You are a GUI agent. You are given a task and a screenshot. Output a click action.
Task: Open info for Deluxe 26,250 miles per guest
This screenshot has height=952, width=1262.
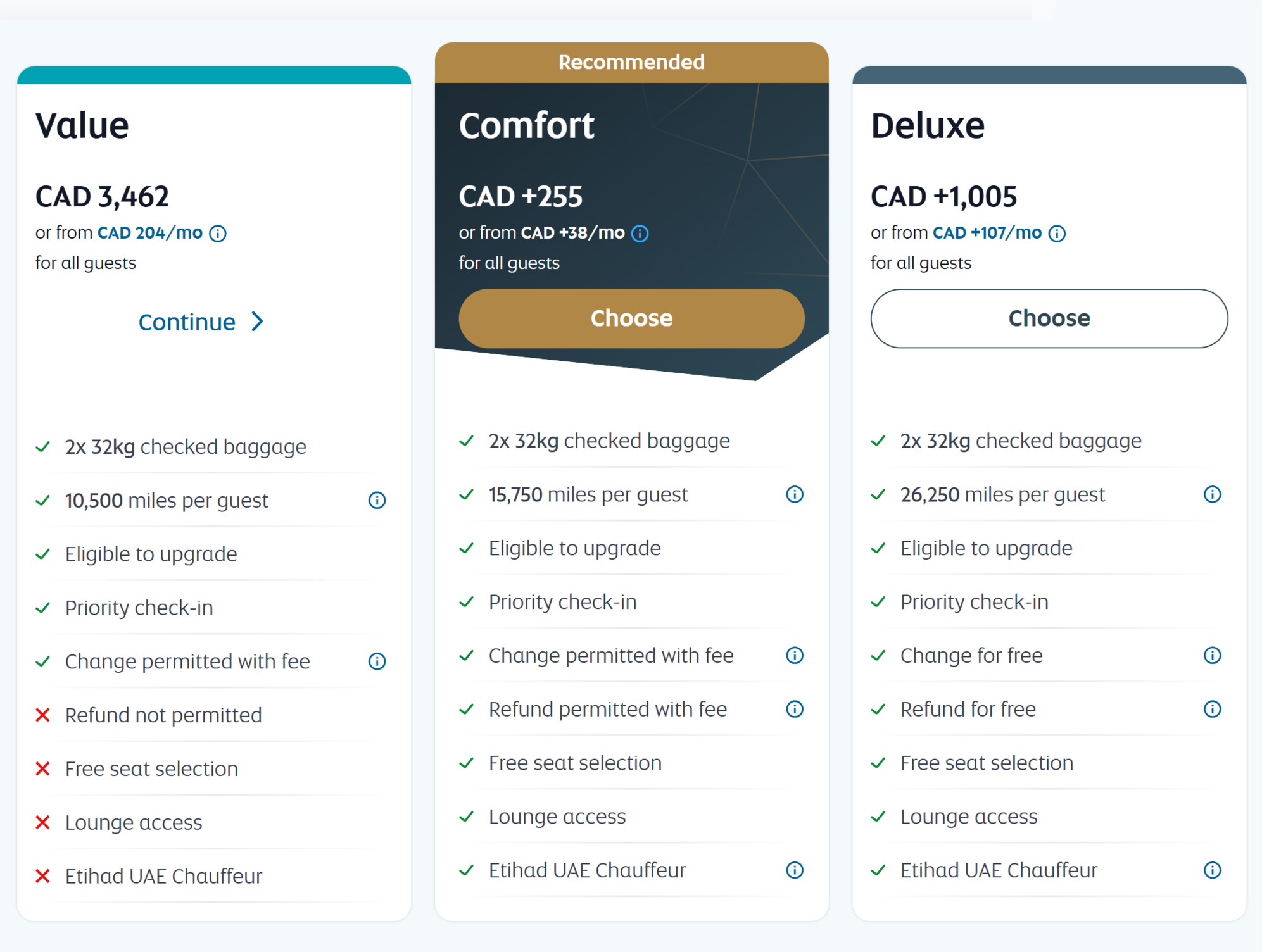pyautogui.click(x=1212, y=494)
